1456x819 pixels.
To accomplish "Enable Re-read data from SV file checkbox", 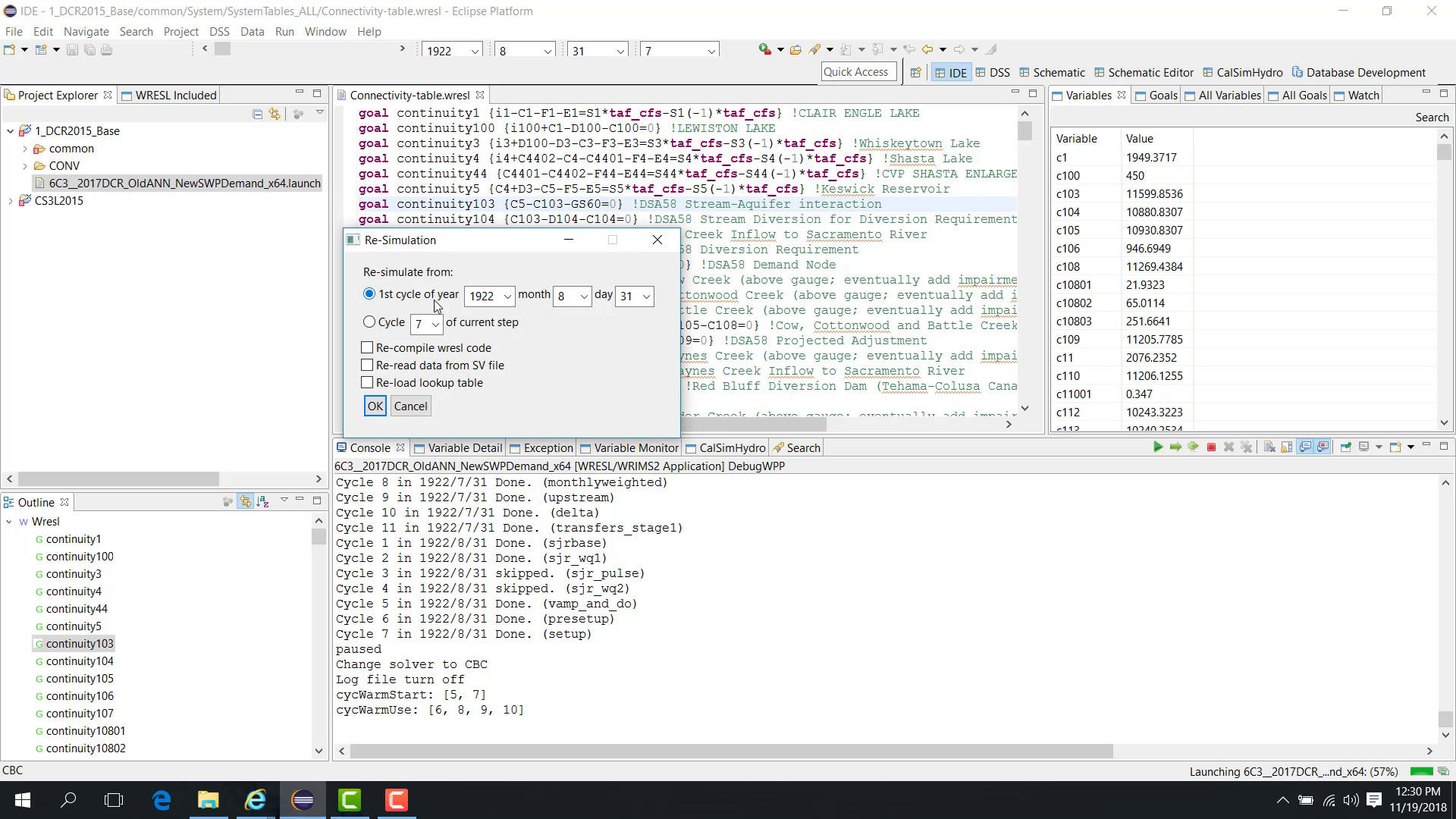I will pos(367,365).
